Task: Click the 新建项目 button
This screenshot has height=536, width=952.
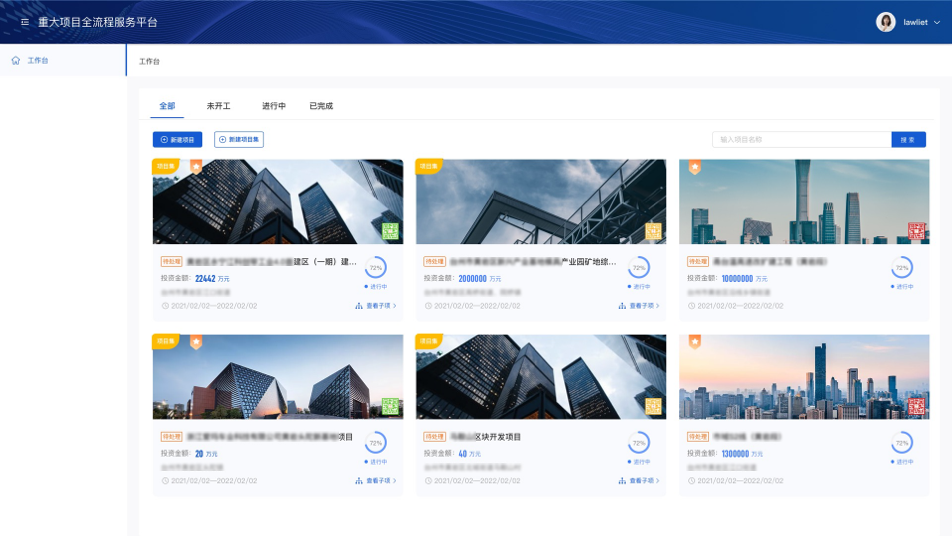Action: (x=178, y=140)
